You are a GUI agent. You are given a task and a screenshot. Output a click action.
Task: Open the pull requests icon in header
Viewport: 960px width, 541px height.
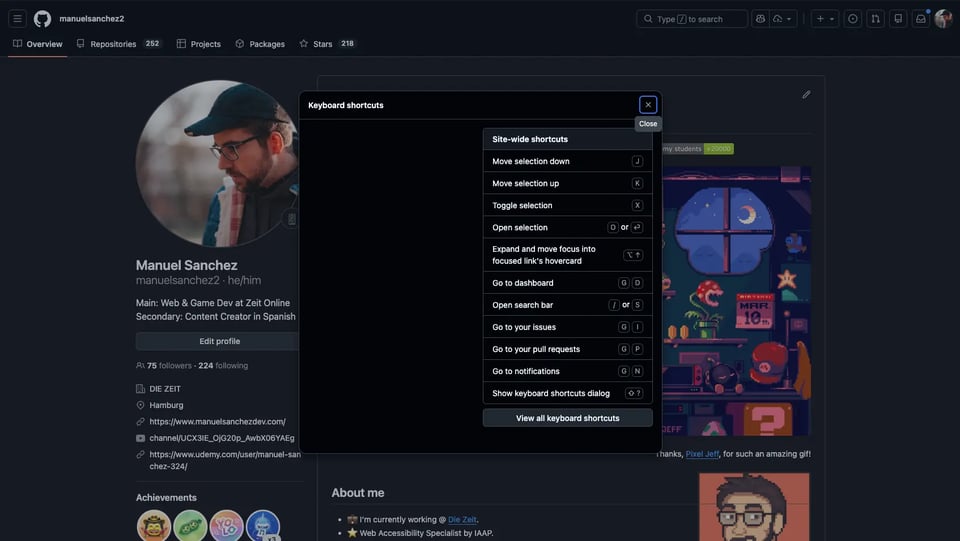[x=876, y=19]
